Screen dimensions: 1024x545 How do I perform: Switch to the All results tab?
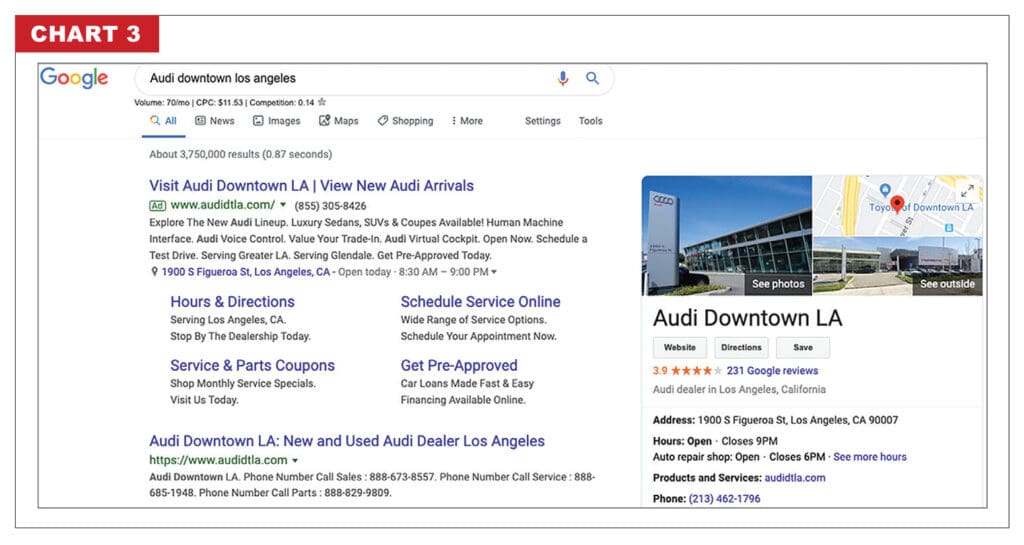163,121
